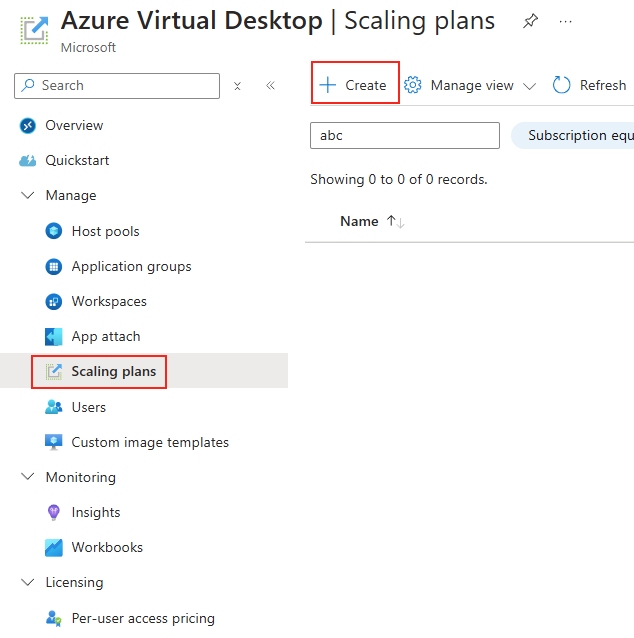Go to Quickstart
Screen dimensions: 634x638
[77, 161]
